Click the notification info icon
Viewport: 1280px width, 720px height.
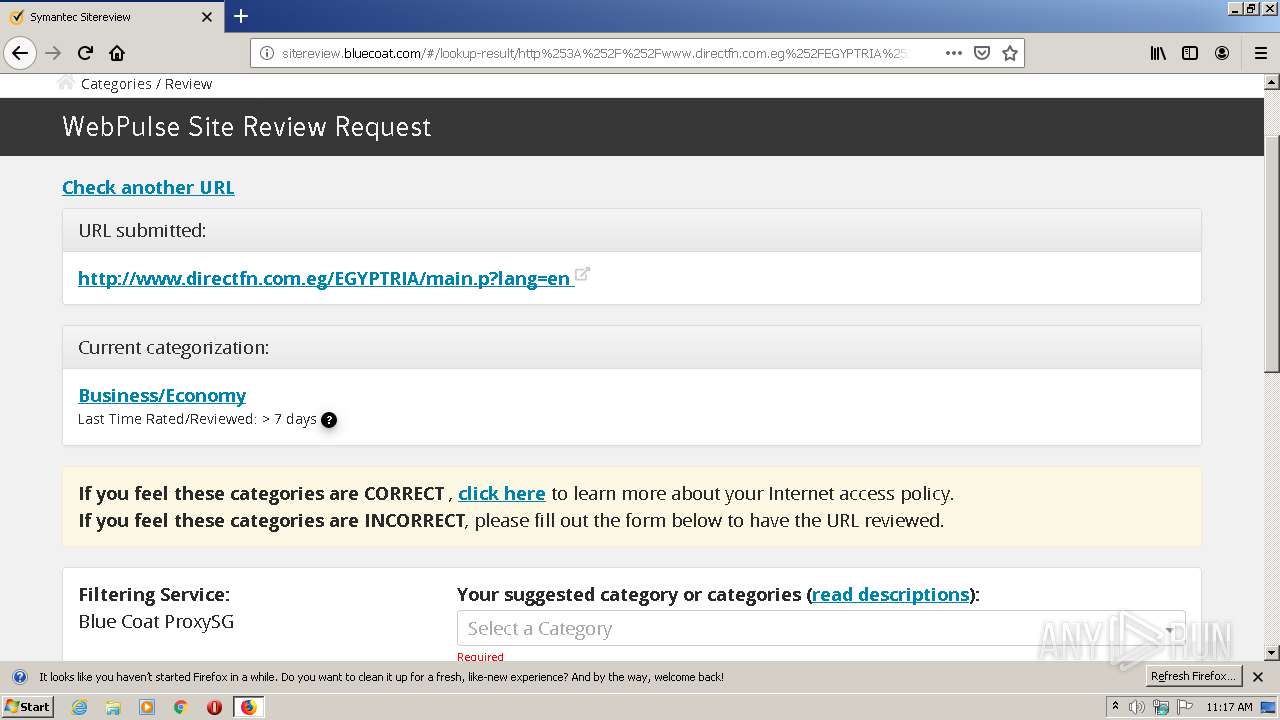[19, 677]
